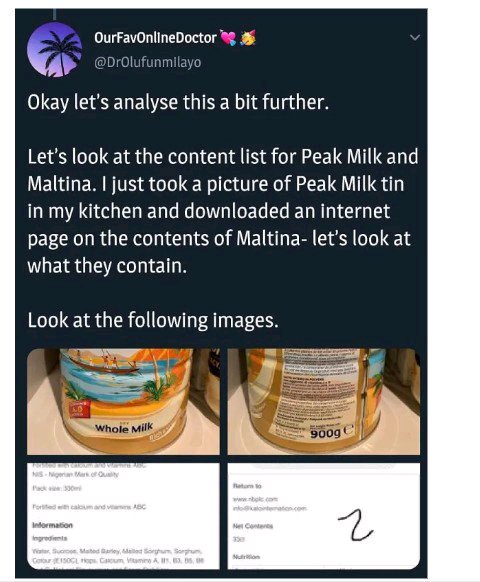The height and width of the screenshot is (582, 480).
Task: Open the Net Contents screenshot image
Action: pyautogui.click(x=323, y=516)
